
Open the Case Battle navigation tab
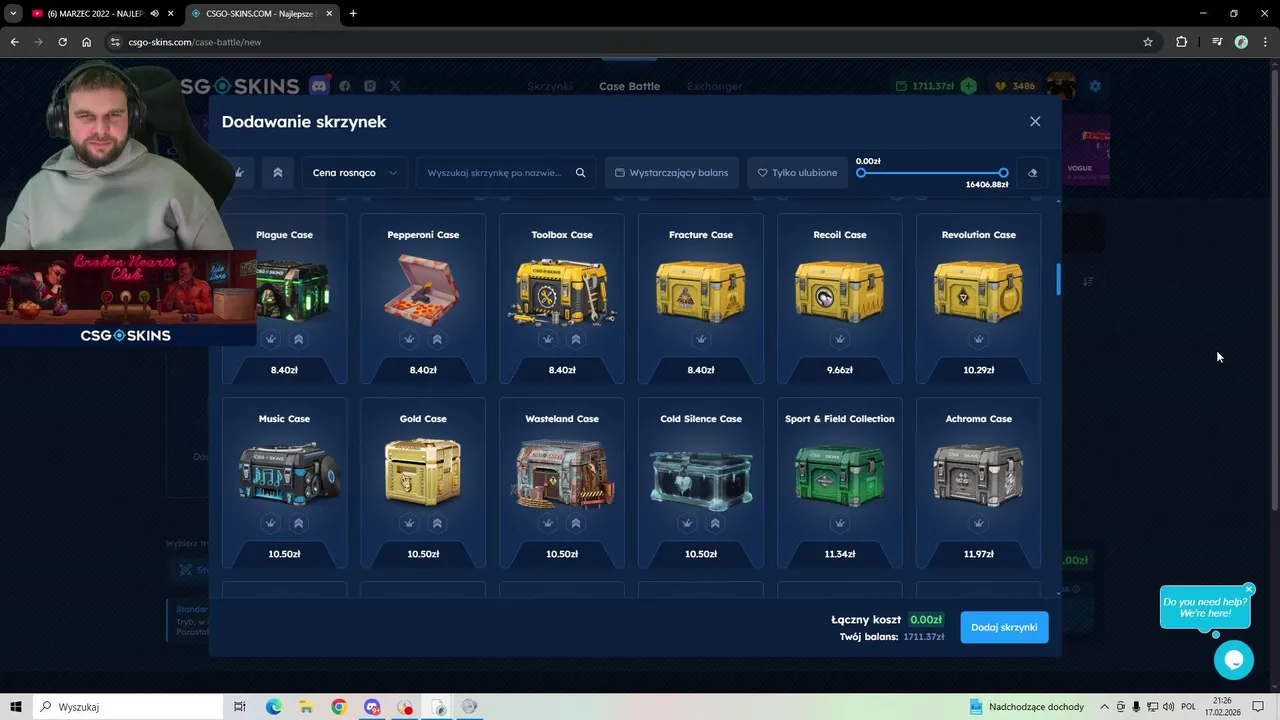[629, 86]
